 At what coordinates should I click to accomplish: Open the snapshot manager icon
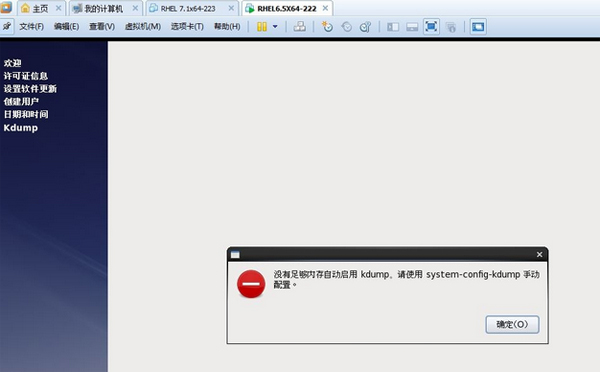365,27
